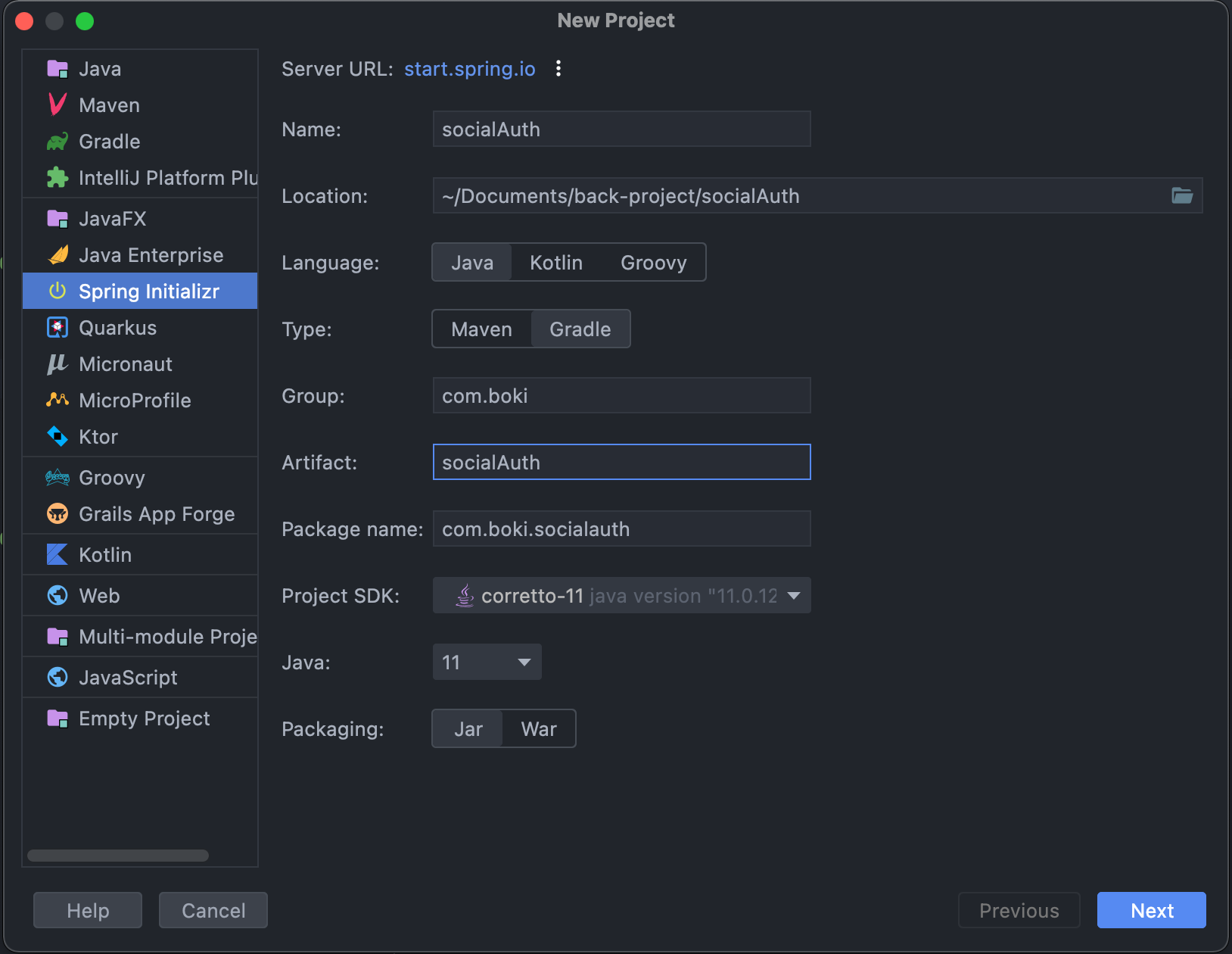Set language to Kotlin
This screenshot has height=954, width=1232.
pos(556,263)
